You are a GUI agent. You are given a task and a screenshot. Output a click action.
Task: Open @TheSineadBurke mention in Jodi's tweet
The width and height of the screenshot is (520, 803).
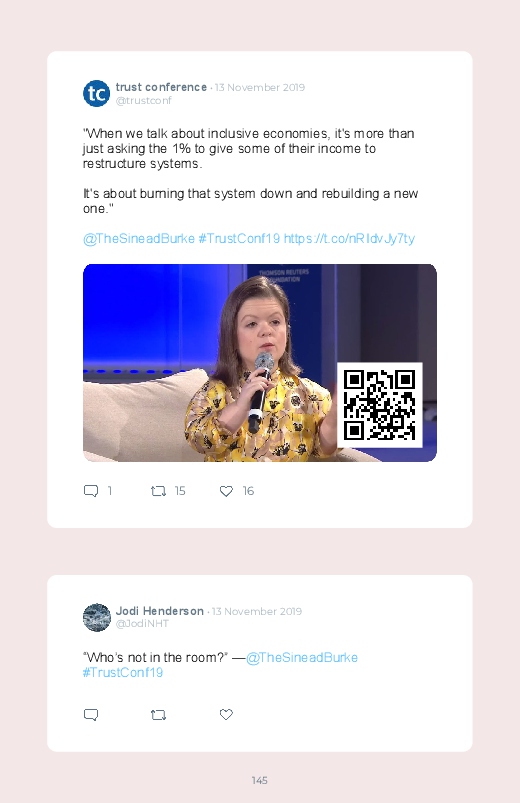pos(302,658)
